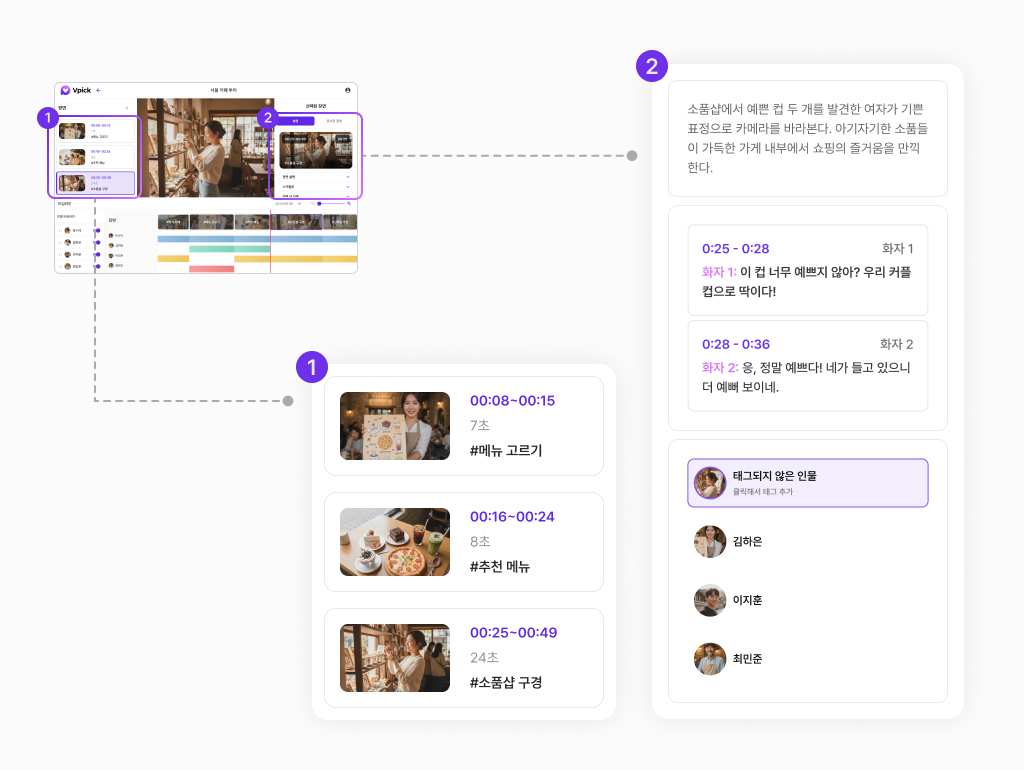
Task: Click 이지훈's avatar in person list
Action: (710, 600)
